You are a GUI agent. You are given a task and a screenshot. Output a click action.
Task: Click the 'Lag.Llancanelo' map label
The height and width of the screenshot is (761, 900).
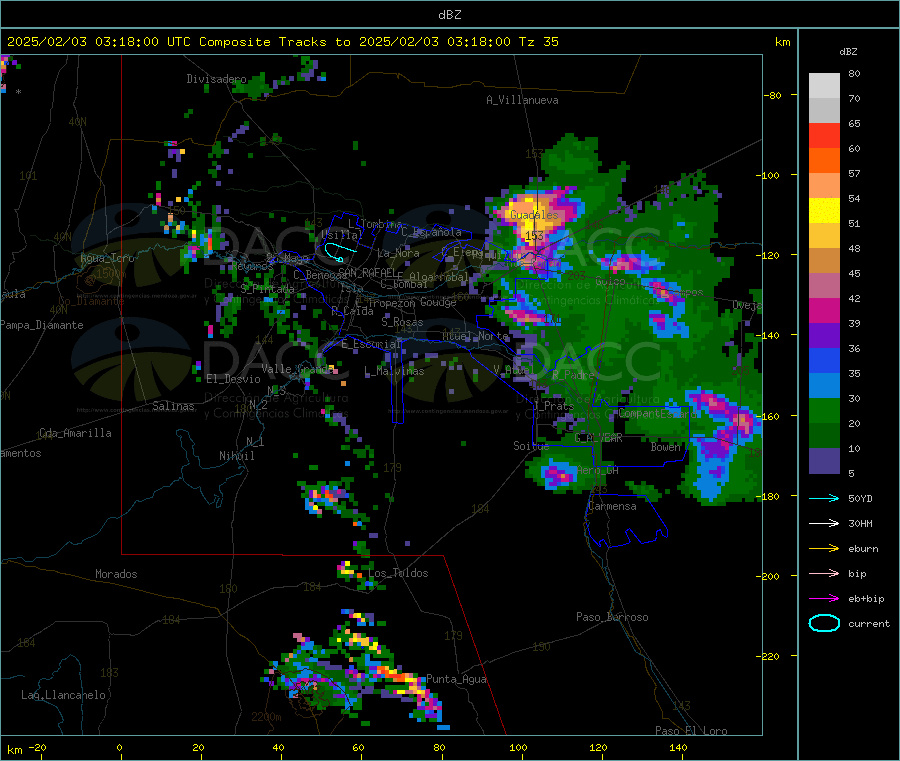tap(63, 695)
